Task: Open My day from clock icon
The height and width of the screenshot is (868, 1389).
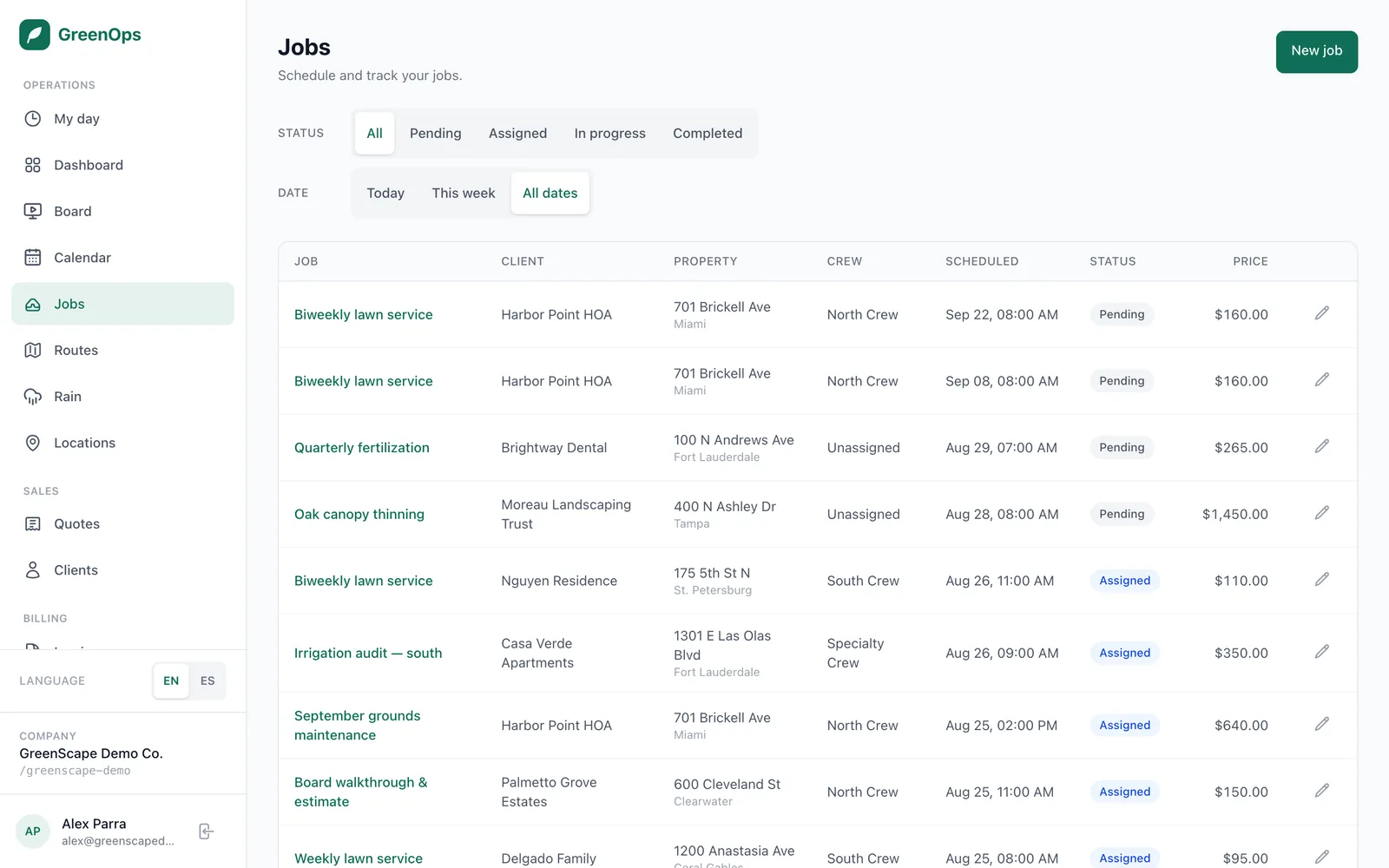Action: [x=33, y=119]
